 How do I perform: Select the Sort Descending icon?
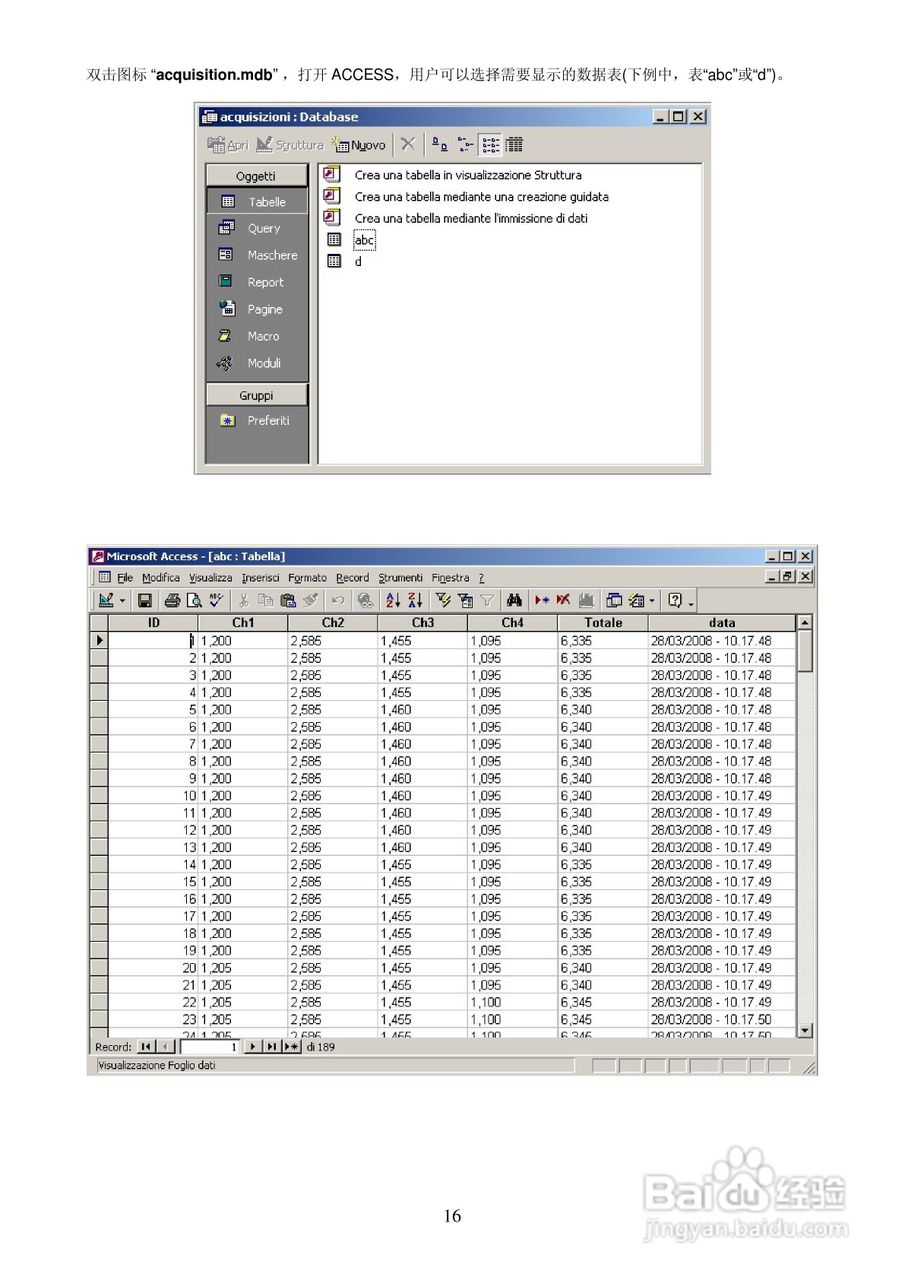click(x=414, y=600)
